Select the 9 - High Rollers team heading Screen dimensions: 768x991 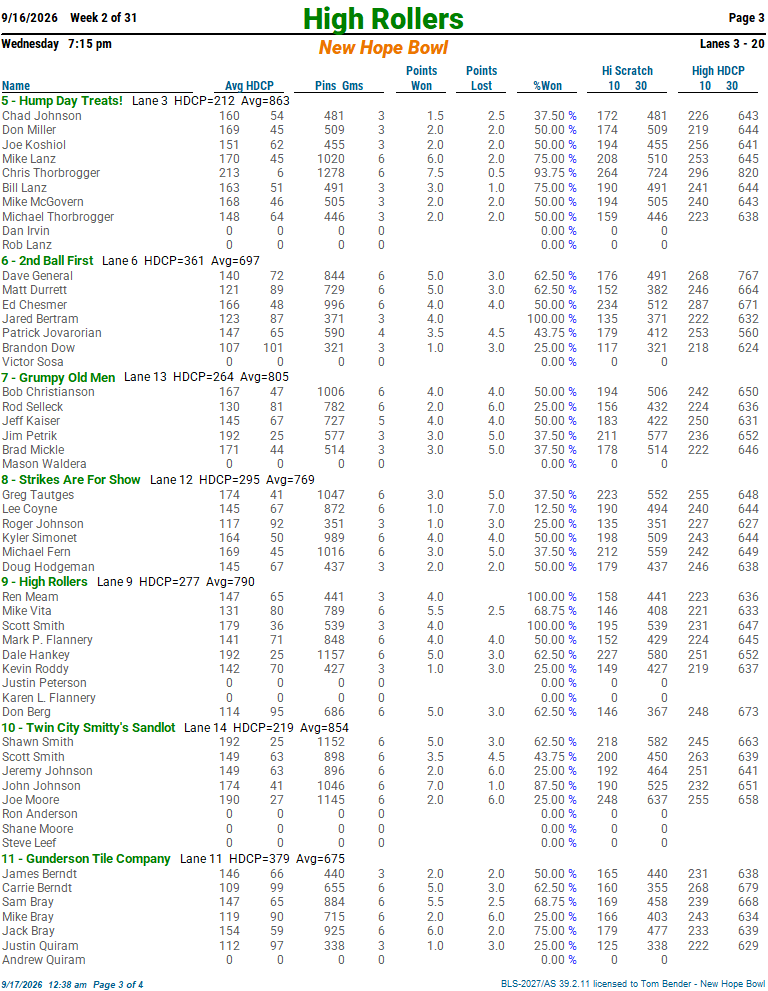point(44,581)
